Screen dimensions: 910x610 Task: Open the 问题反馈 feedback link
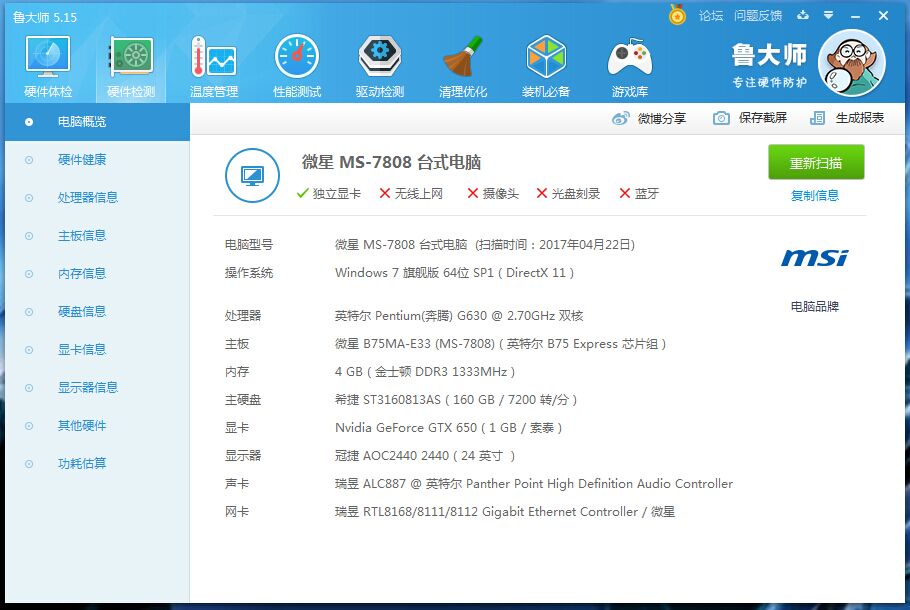coord(758,16)
